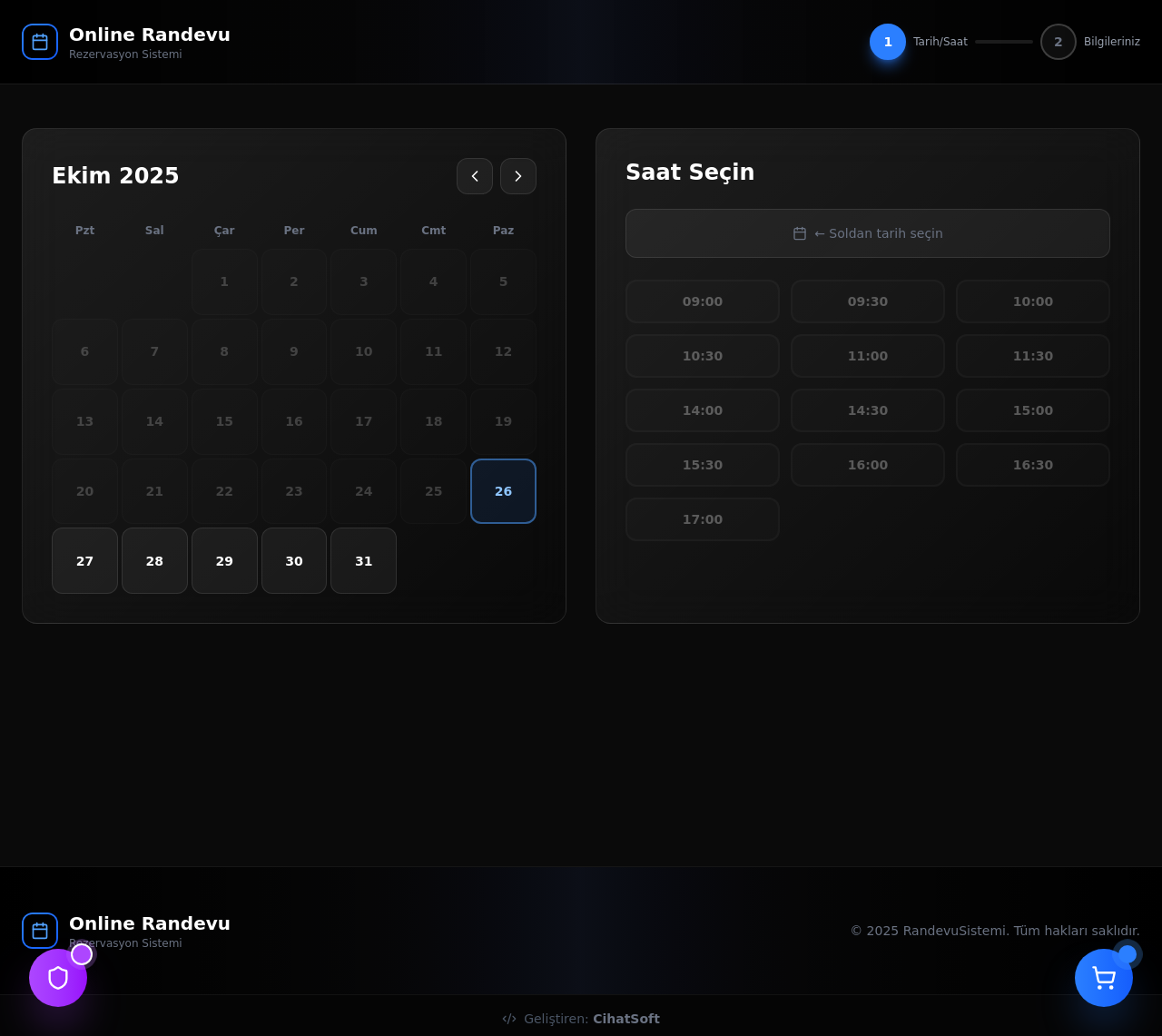Select step 1 Tarih/Saat indicator

[x=888, y=42]
